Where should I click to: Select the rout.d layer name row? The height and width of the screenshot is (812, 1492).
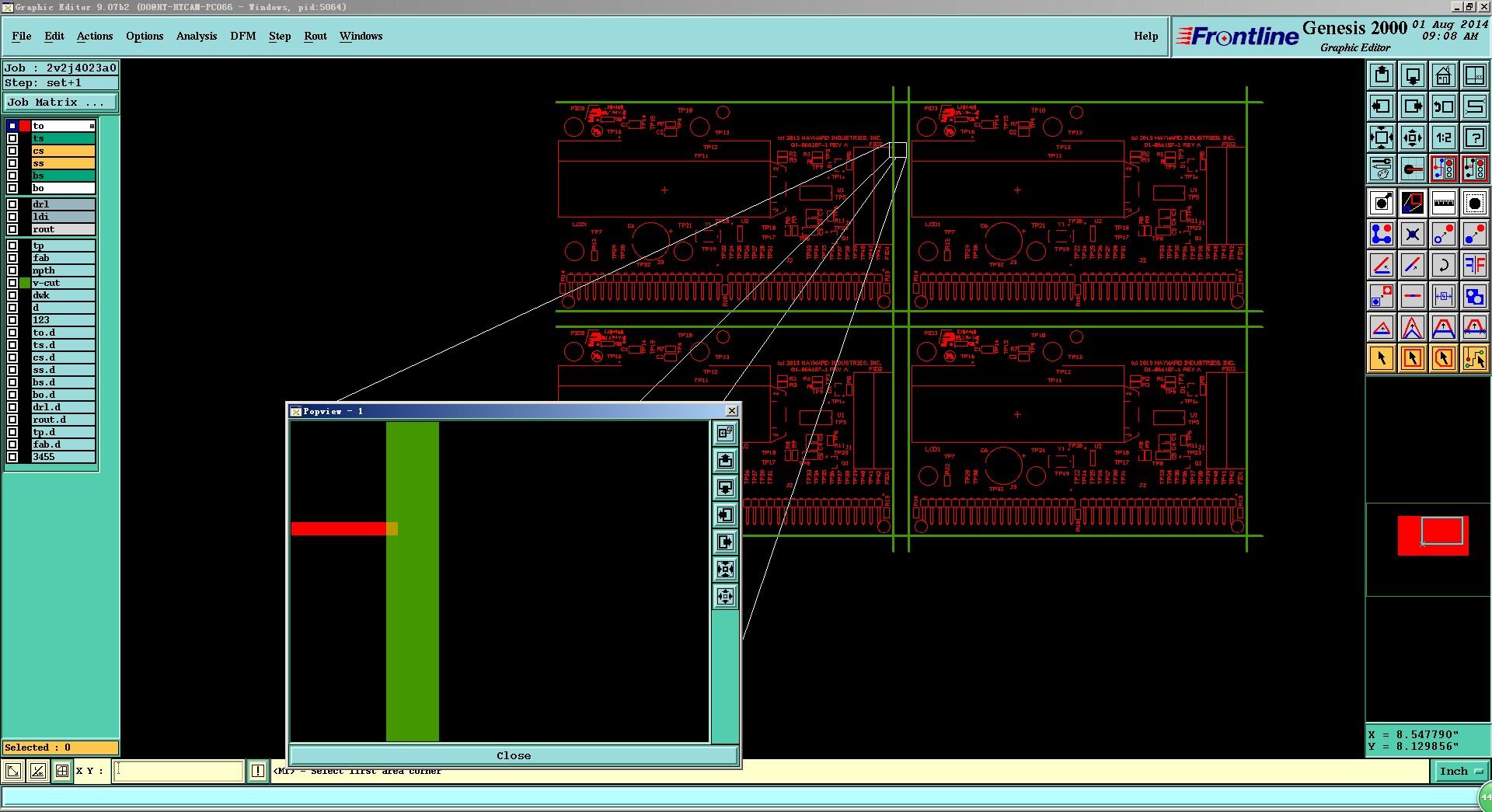click(63, 420)
